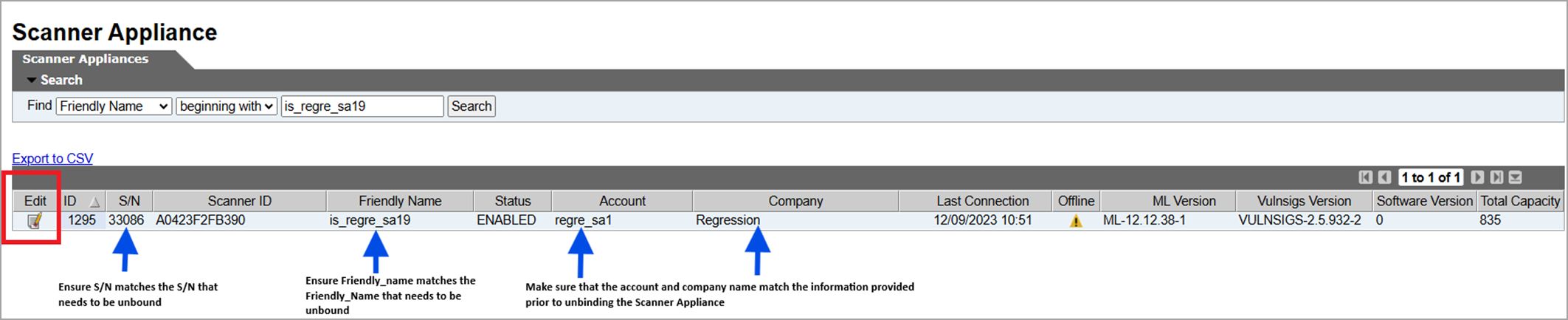The image size is (1568, 320).
Task: Click the search text input field
Action: [x=362, y=106]
